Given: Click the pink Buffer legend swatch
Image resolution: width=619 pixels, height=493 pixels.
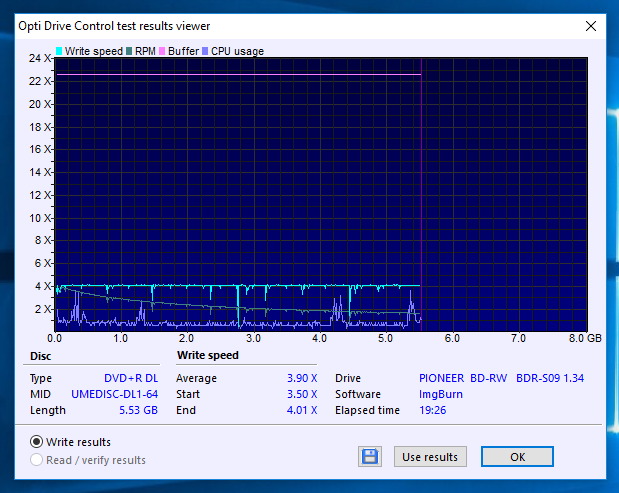Looking at the screenshot, I should click(x=162, y=51).
